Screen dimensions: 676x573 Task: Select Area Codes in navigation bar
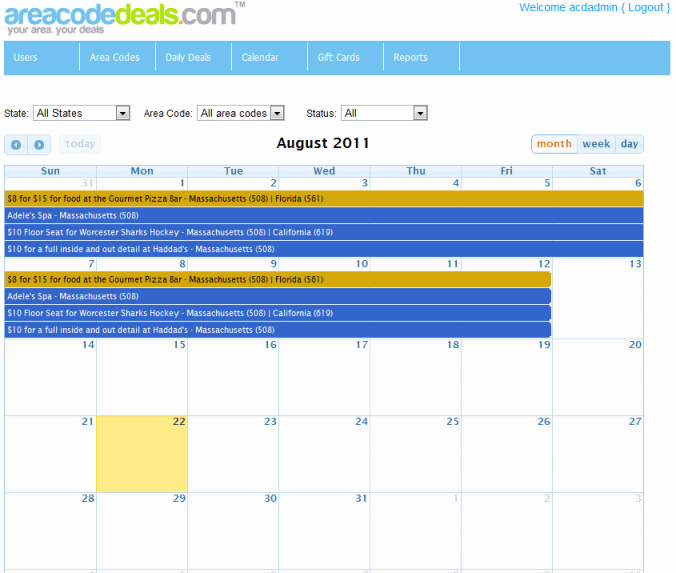115,57
